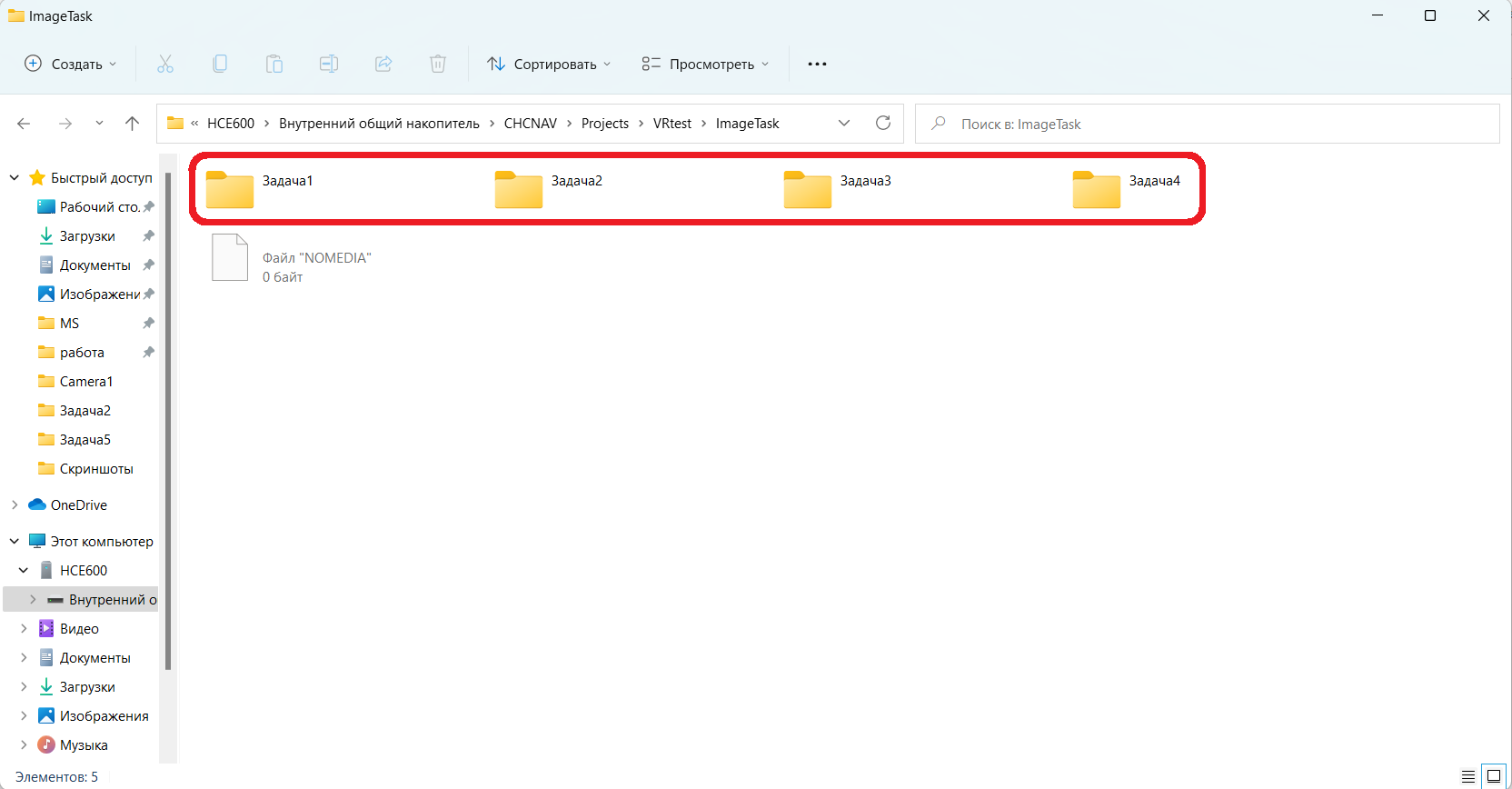Open recent locations dropdown arrow

pos(99,124)
